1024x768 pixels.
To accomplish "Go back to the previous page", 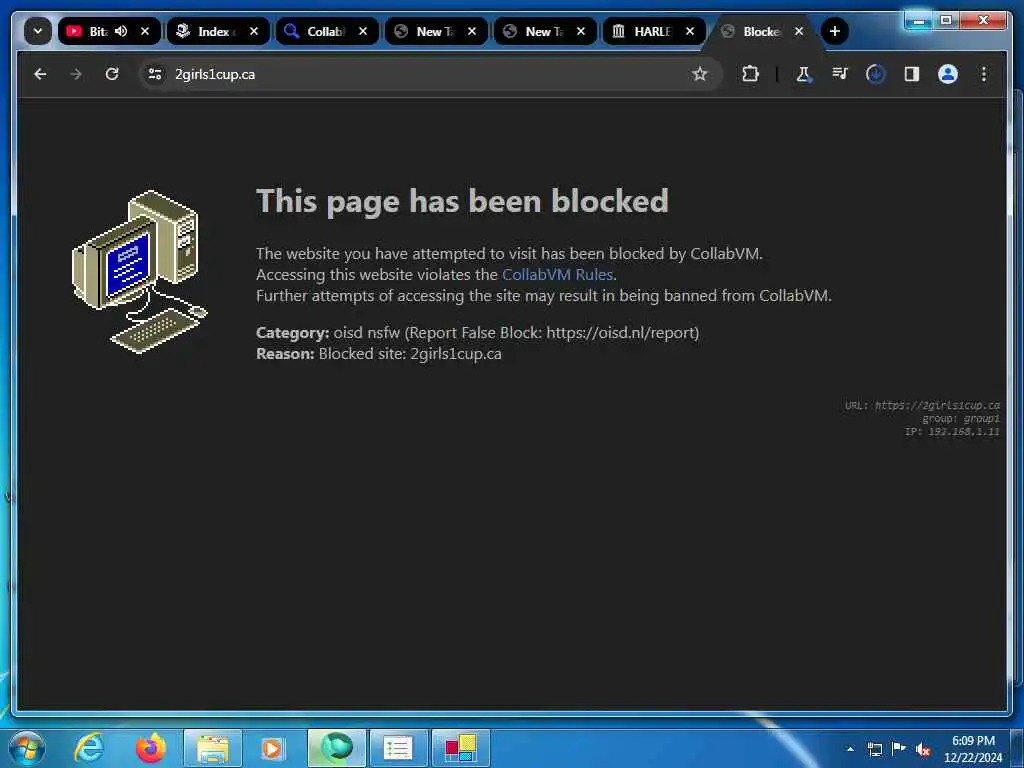I will point(40,74).
